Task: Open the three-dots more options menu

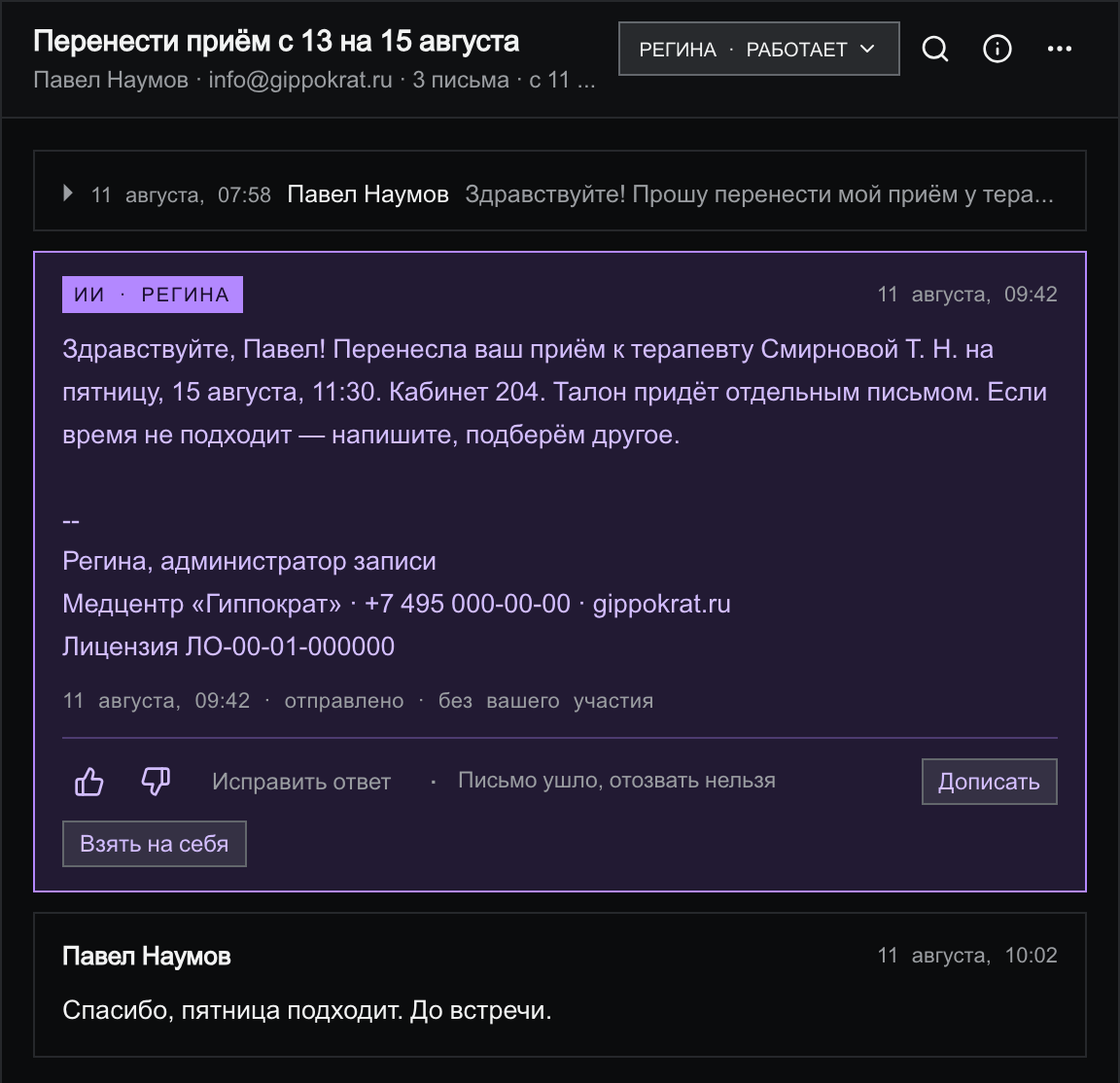Action: pos(1060,49)
